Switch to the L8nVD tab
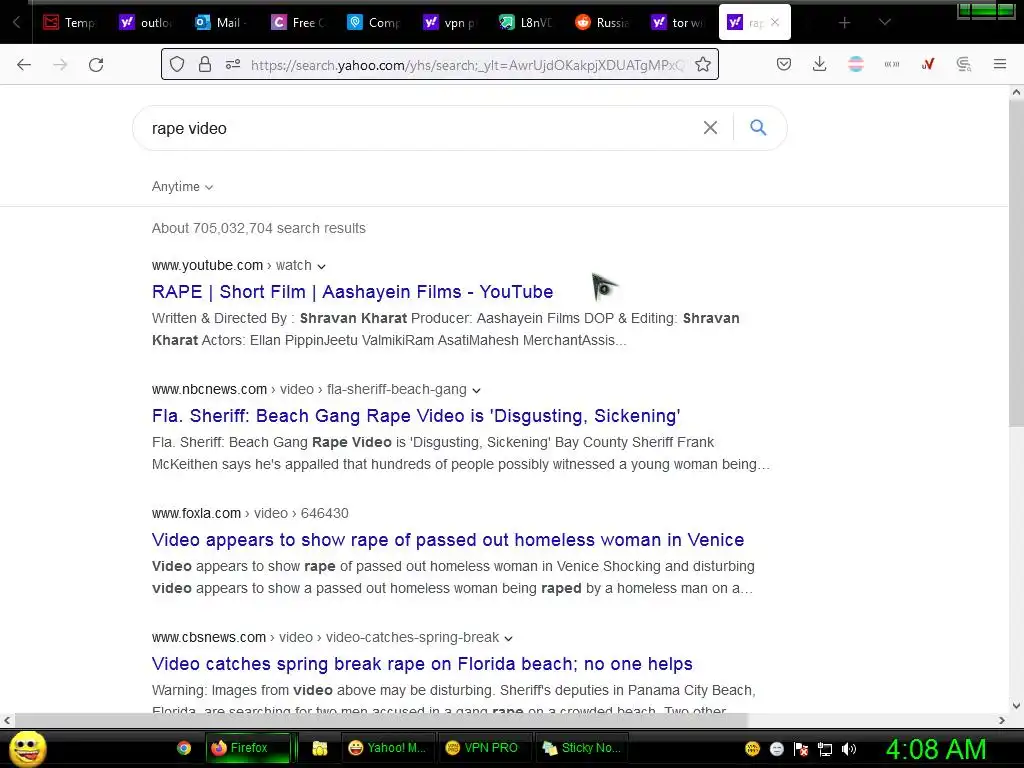Viewport: 1024px width, 768px height. [526, 22]
